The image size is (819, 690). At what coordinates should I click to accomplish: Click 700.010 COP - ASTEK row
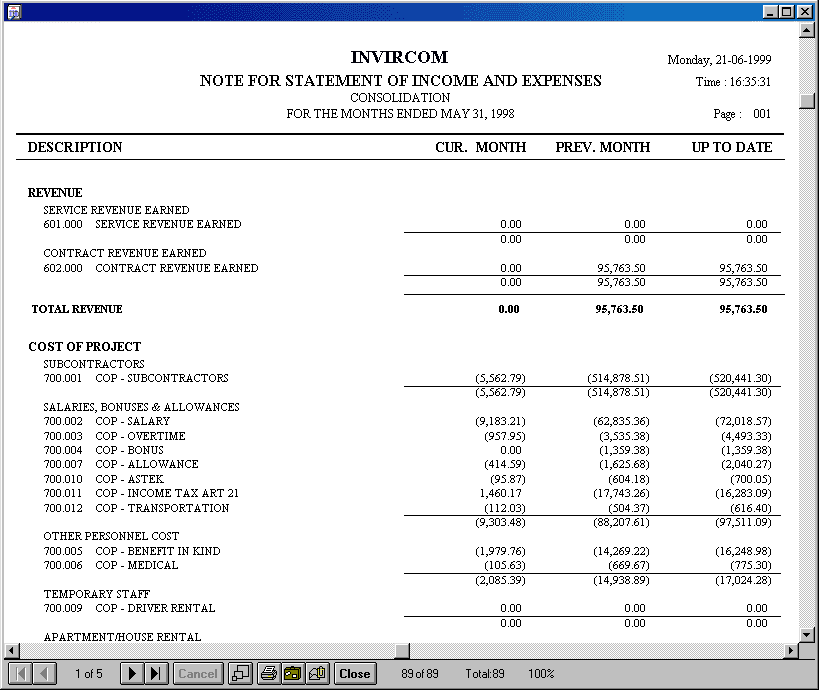[x=407, y=479]
